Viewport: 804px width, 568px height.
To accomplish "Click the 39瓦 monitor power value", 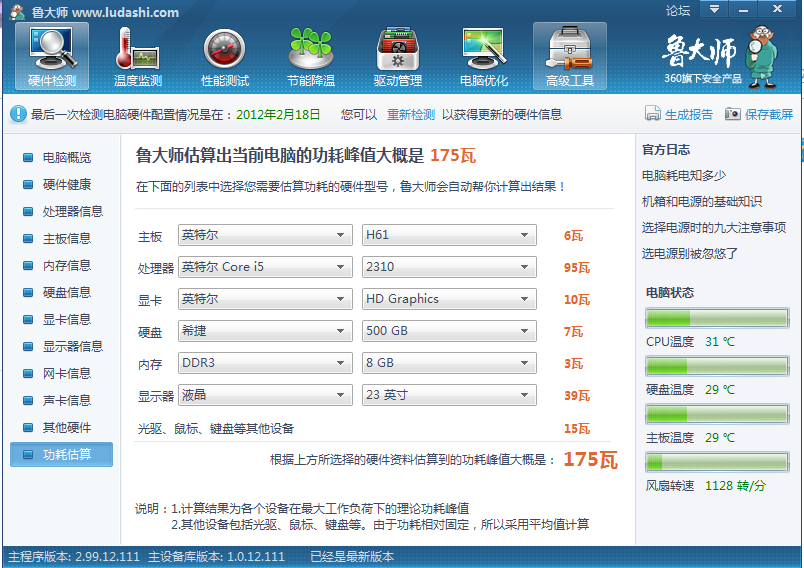I will tap(577, 395).
